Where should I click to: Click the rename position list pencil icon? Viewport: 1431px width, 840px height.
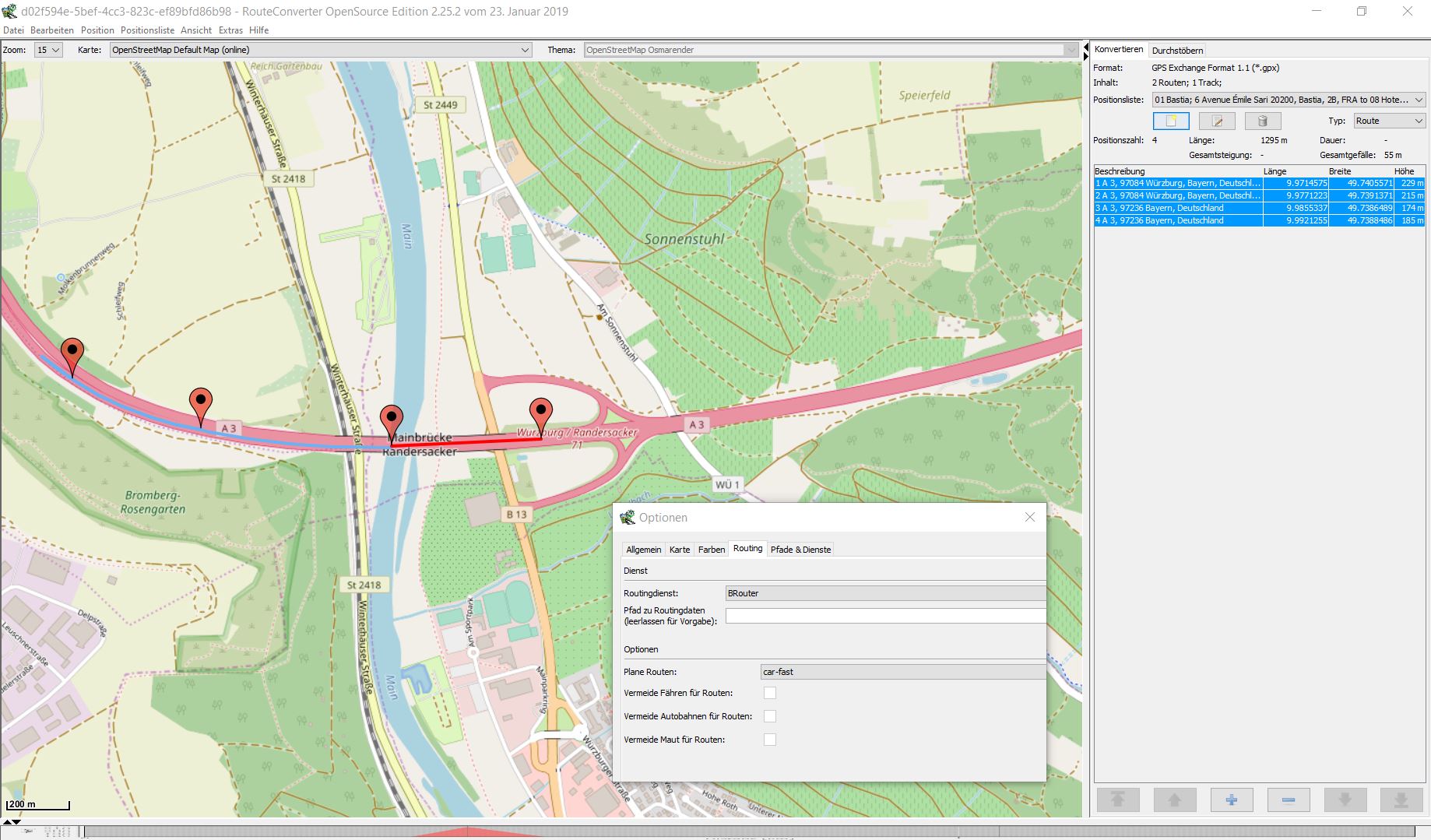coord(1216,121)
